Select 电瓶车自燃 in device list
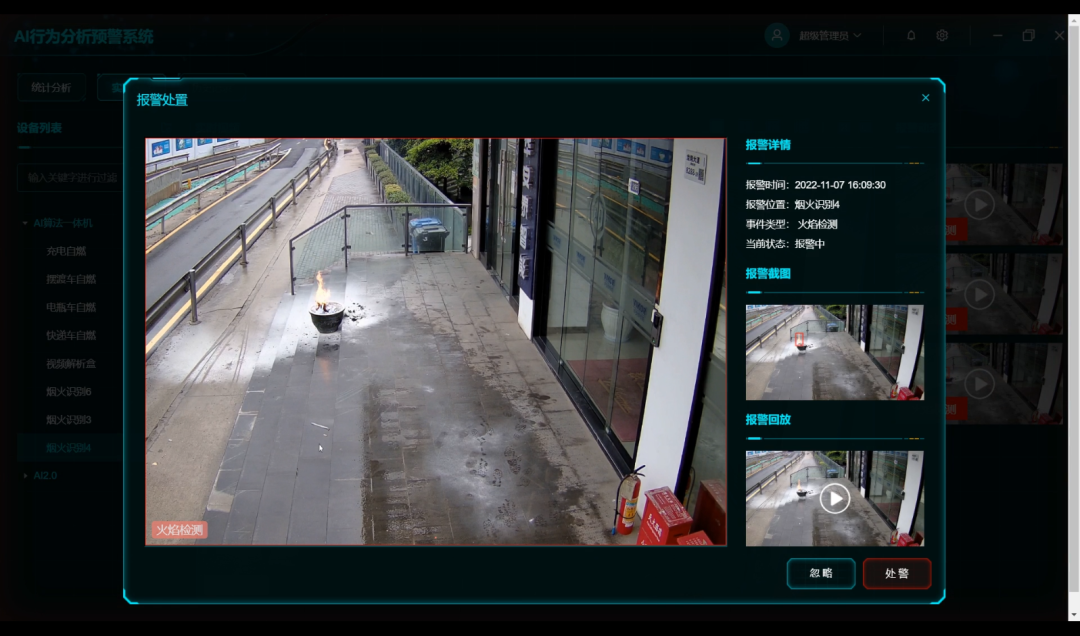Screen dimensions: 1080x636 pyautogui.click(x=71, y=307)
